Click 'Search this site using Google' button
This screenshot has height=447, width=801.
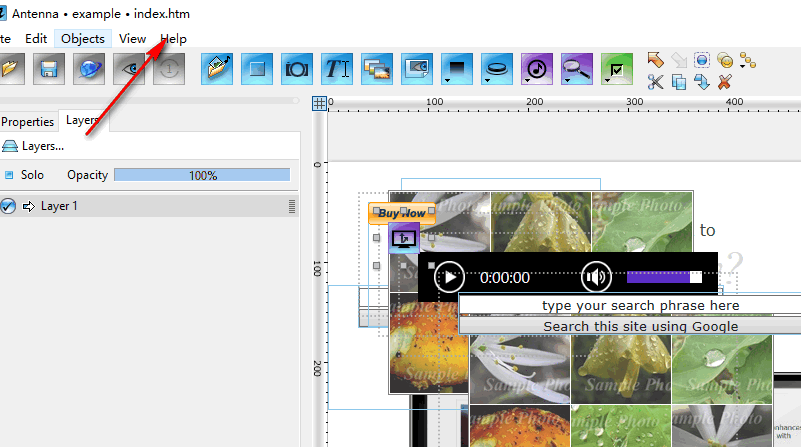(630, 326)
